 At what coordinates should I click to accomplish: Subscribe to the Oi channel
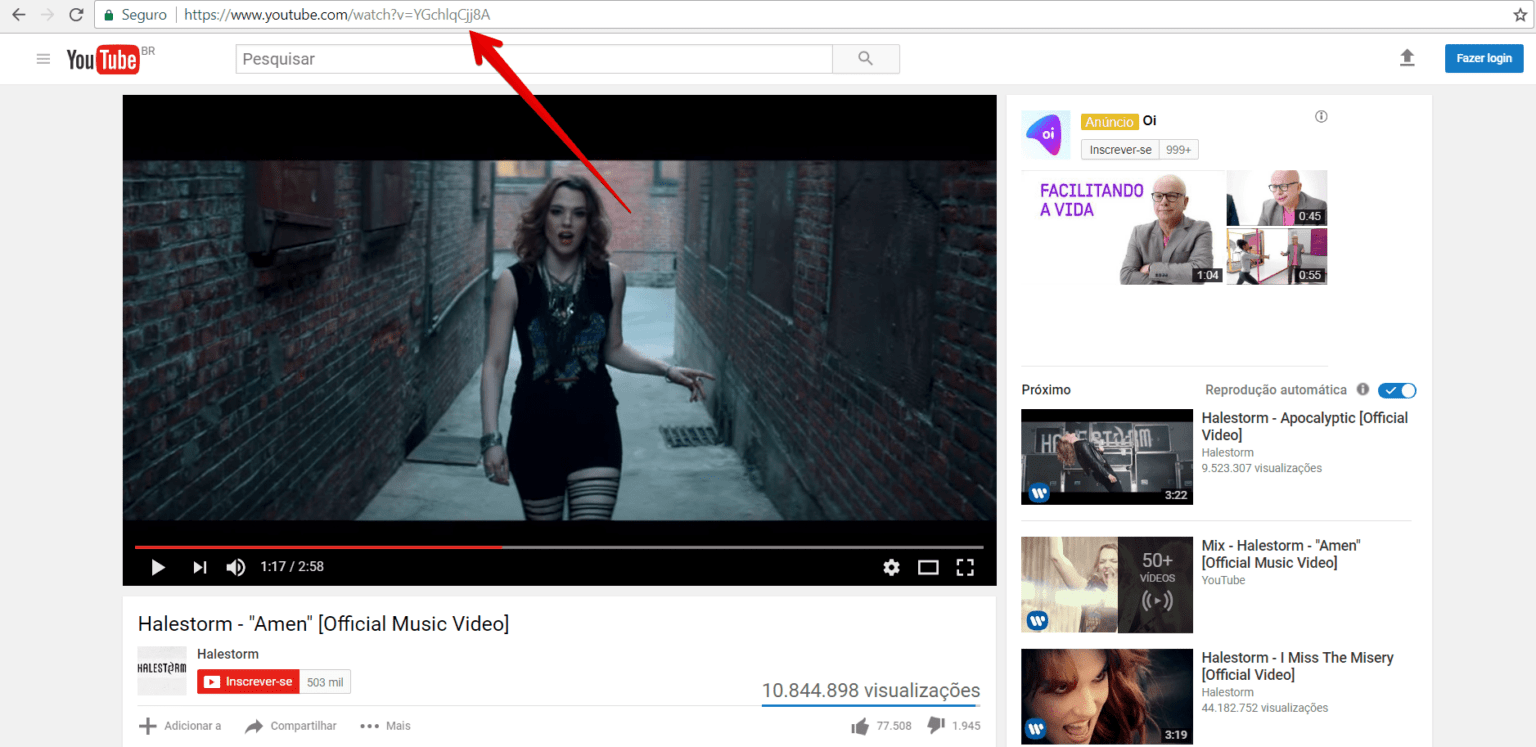tap(1120, 150)
